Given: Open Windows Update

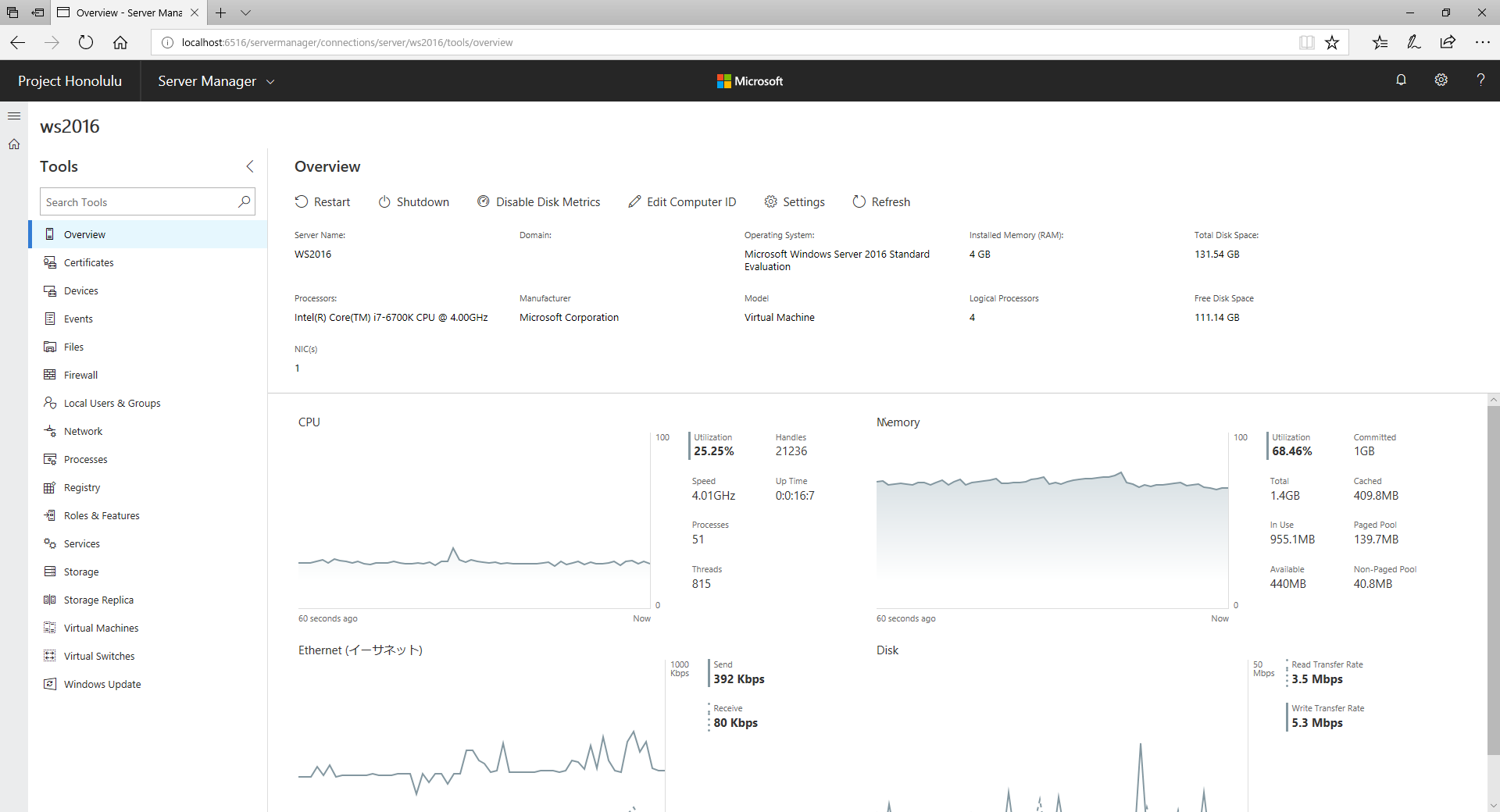Looking at the screenshot, I should pos(102,684).
